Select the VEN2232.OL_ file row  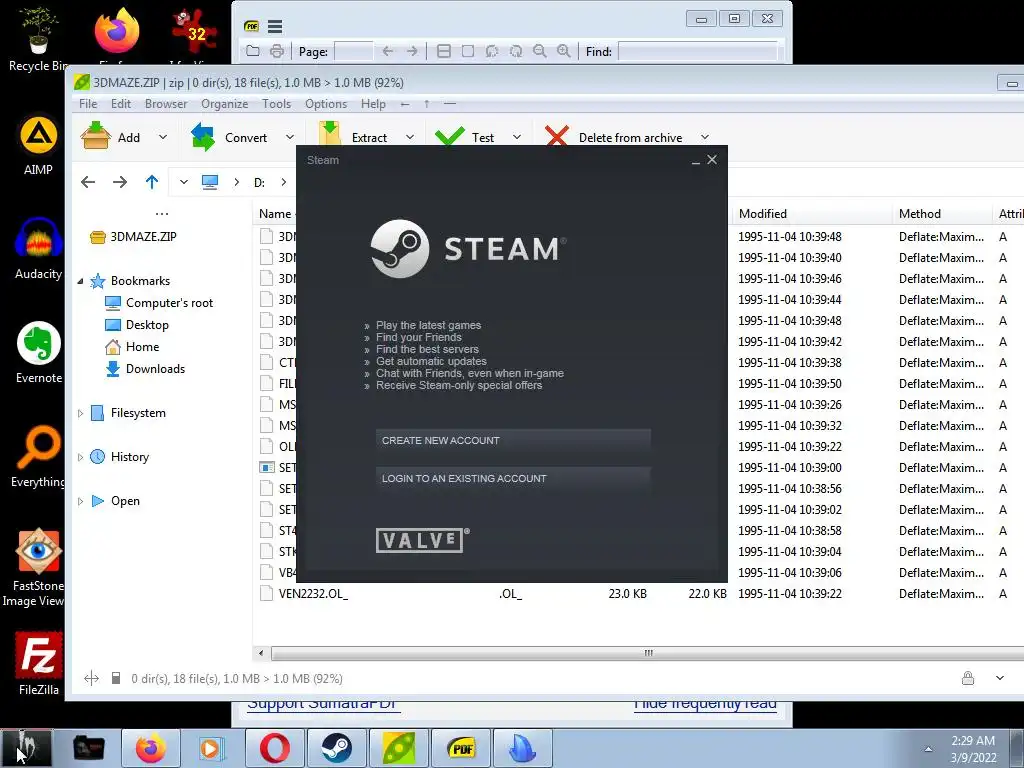(x=637, y=594)
